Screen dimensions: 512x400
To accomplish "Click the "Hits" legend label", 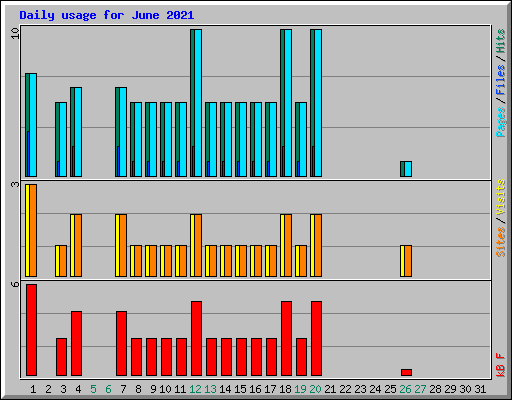I will click(x=500, y=41).
